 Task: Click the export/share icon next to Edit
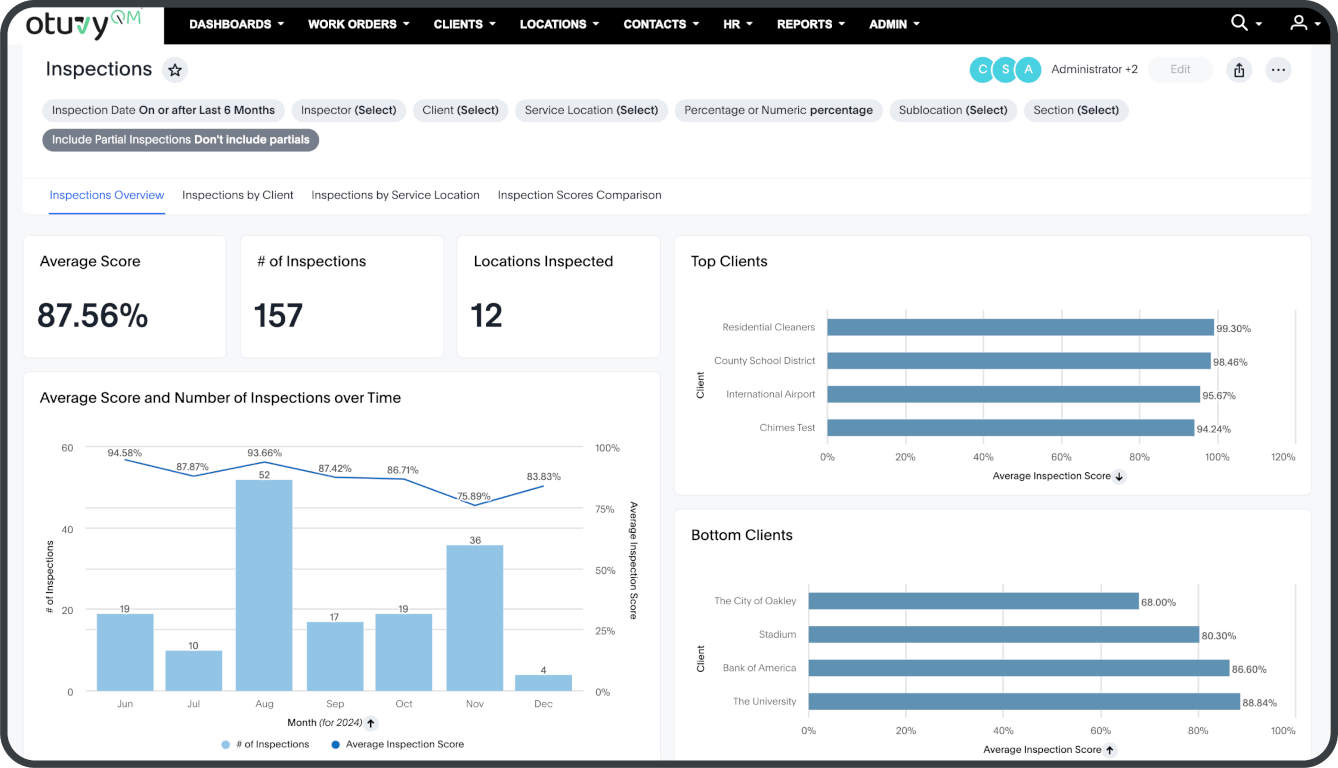[1239, 70]
